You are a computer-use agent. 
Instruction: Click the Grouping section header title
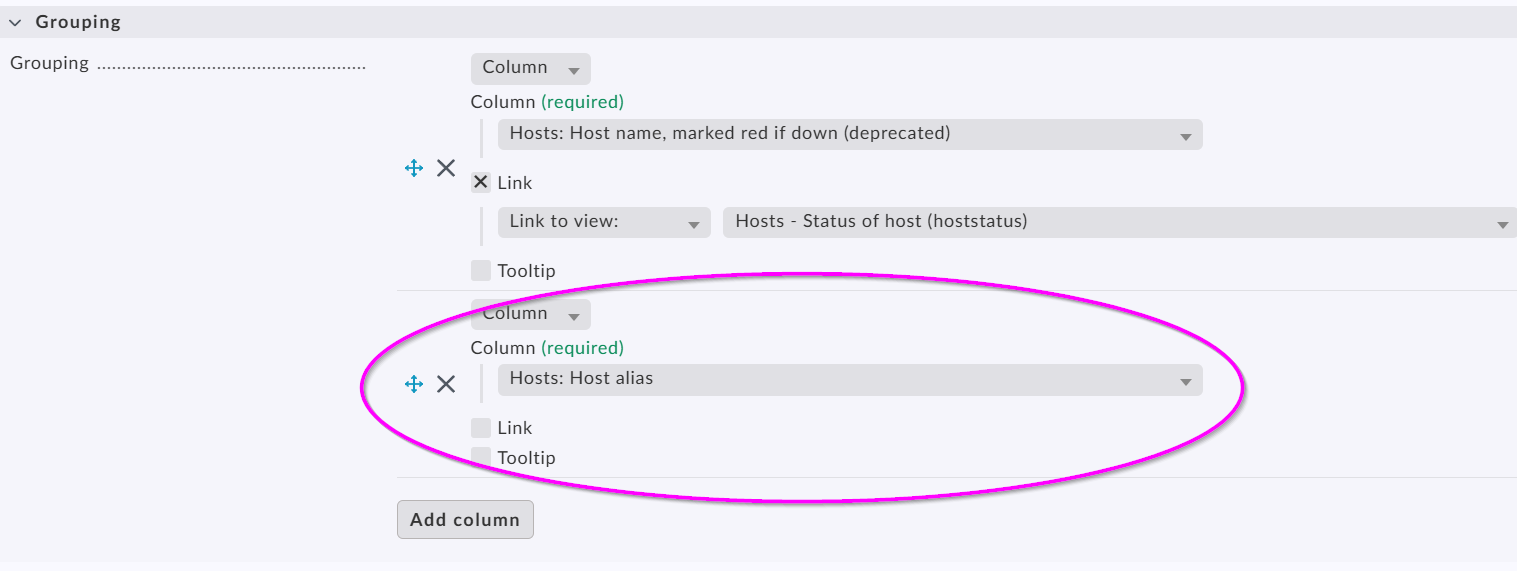click(x=78, y=22)
